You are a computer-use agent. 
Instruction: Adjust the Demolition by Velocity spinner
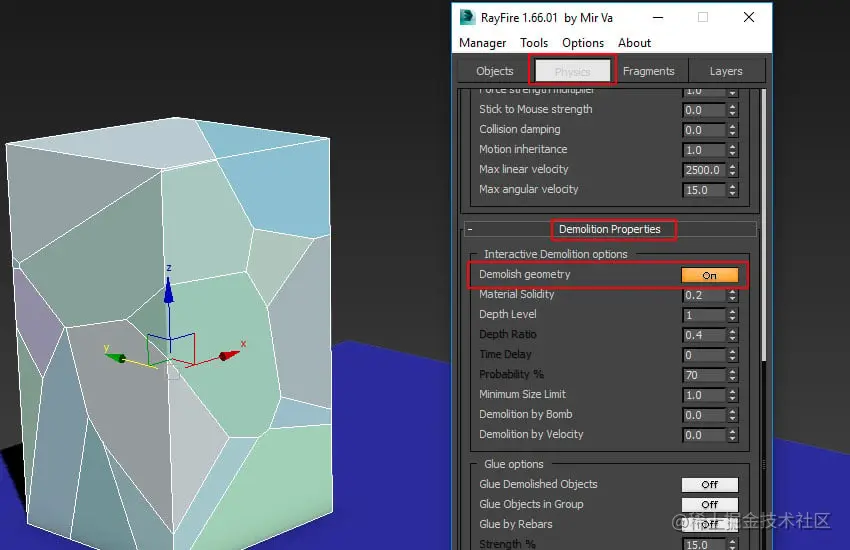tap(732, 435)
